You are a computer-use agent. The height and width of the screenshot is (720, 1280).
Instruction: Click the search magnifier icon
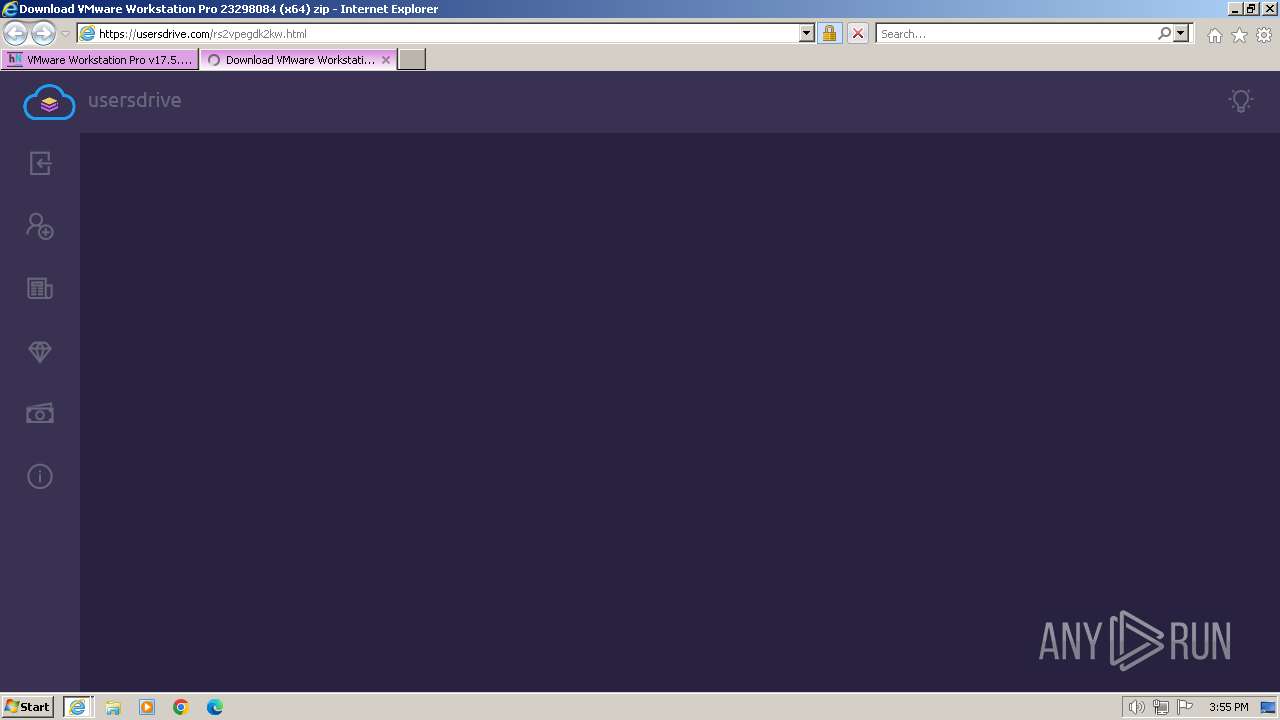pos(1164,33)
